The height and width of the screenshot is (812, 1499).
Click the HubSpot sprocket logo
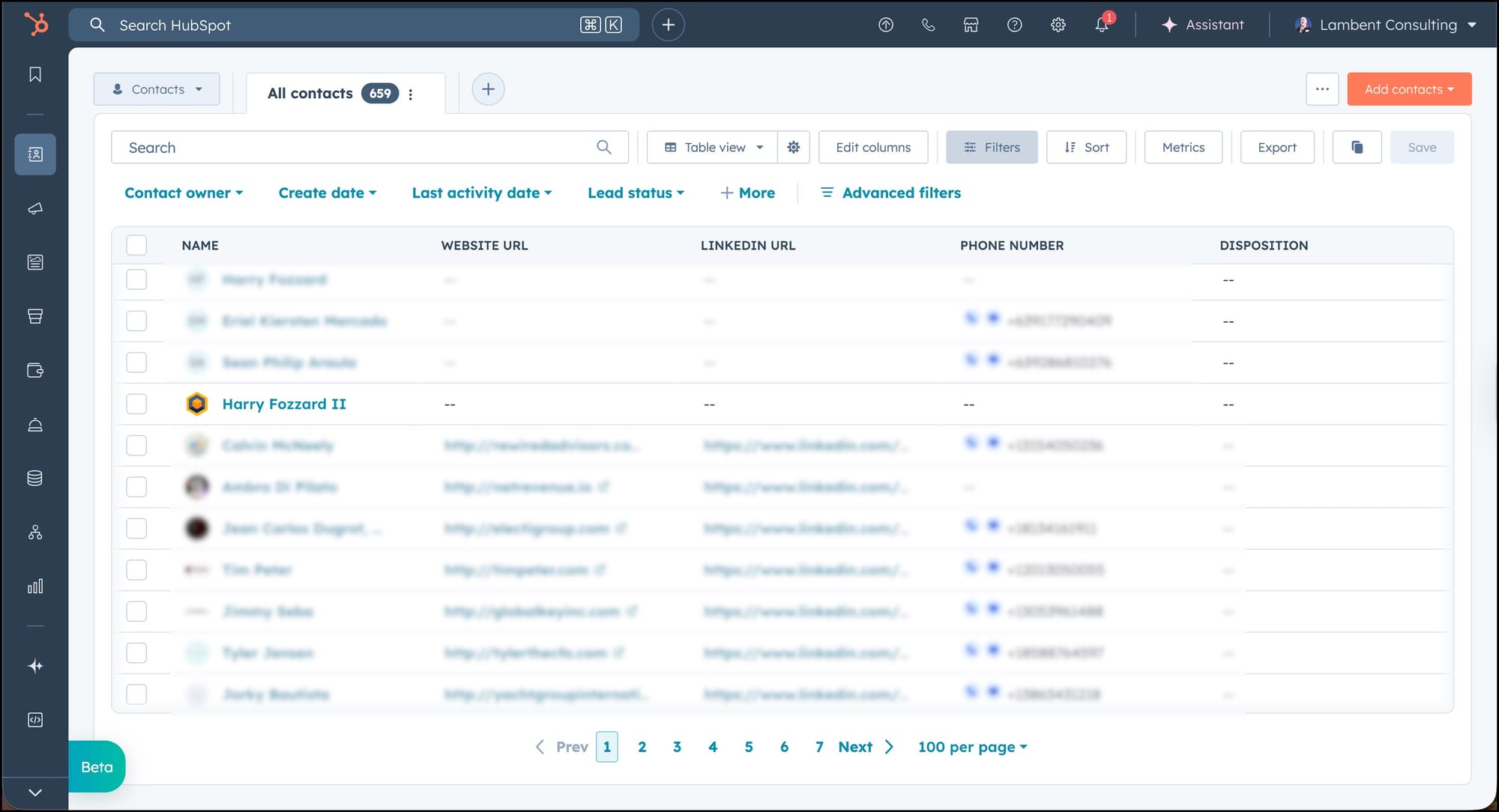click(35, 24)
